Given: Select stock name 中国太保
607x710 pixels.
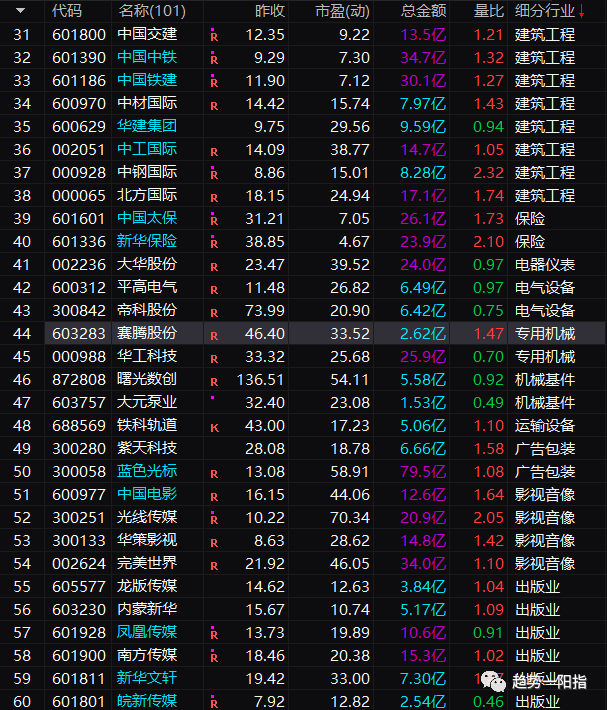Looking at the screenshot, I should pos(147,218).
